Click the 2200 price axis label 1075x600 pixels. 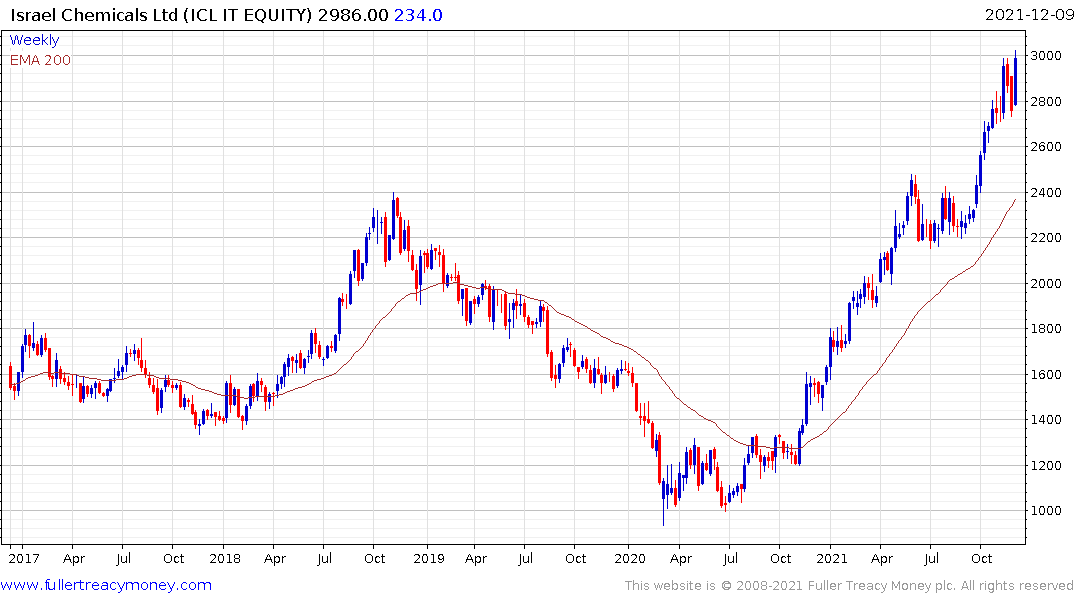click(1046, 238)
